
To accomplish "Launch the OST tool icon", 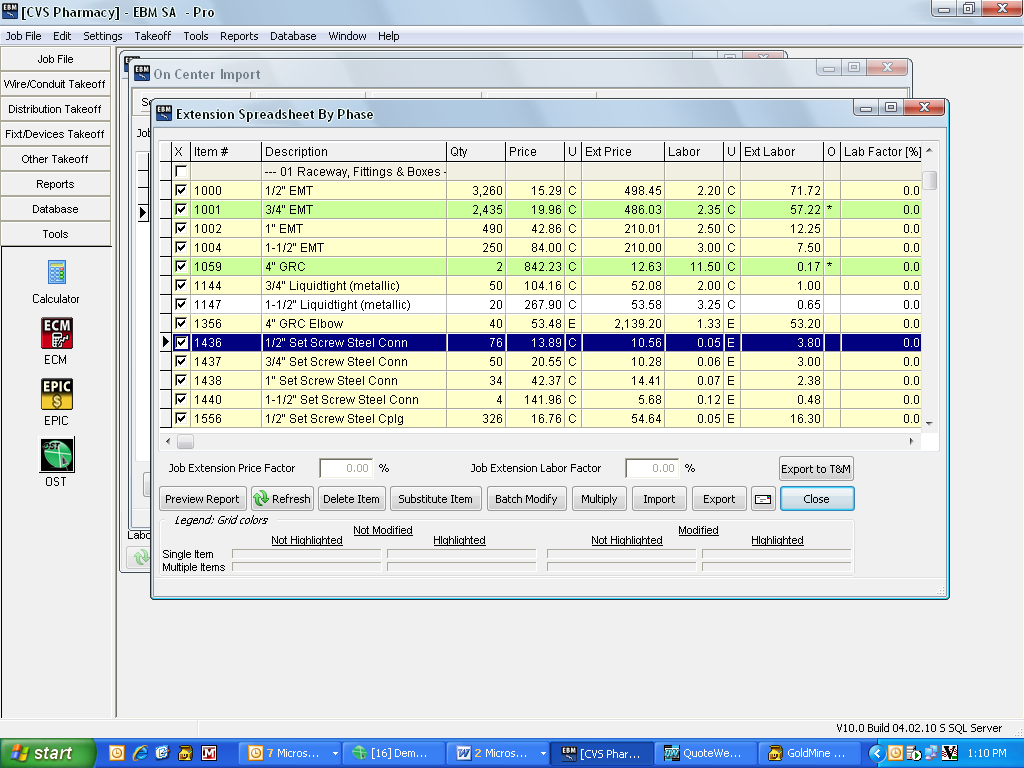I will 56,455.
